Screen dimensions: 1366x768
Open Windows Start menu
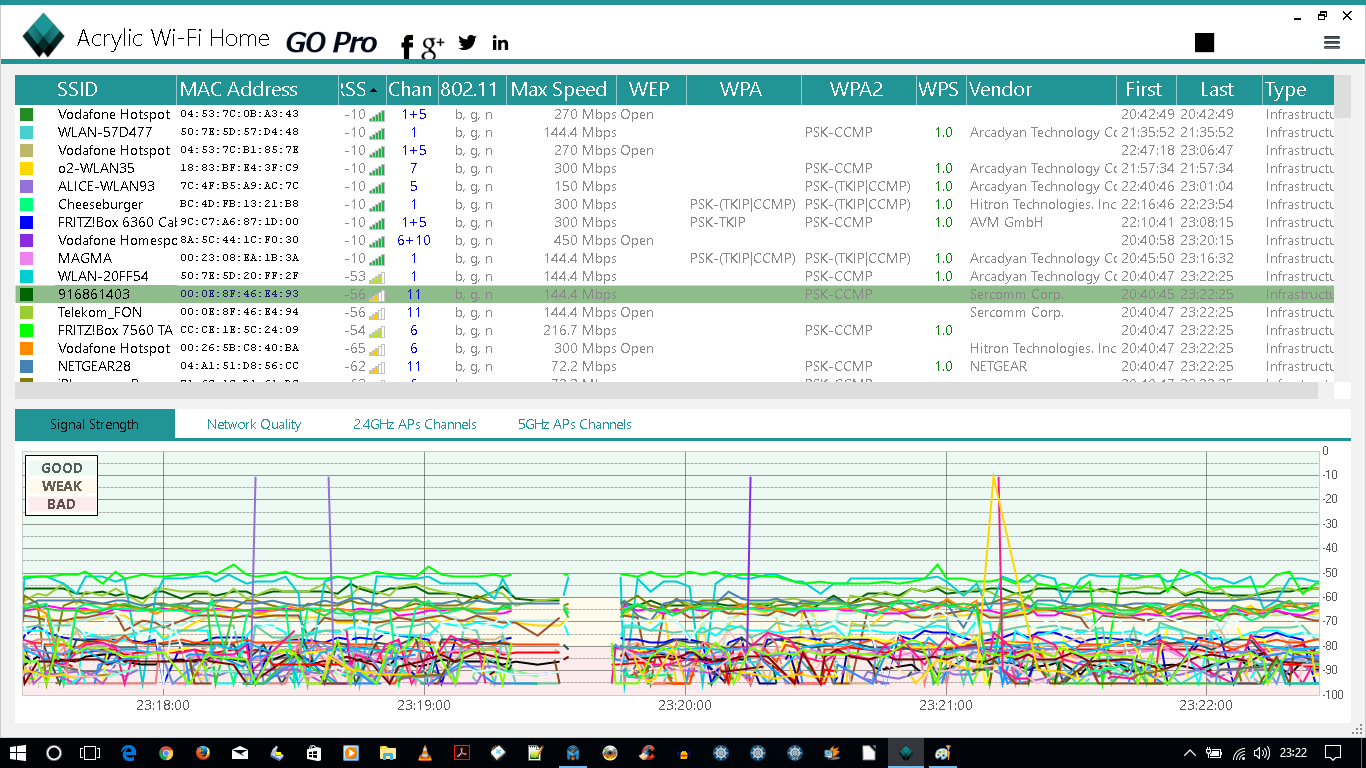[18, 752]
